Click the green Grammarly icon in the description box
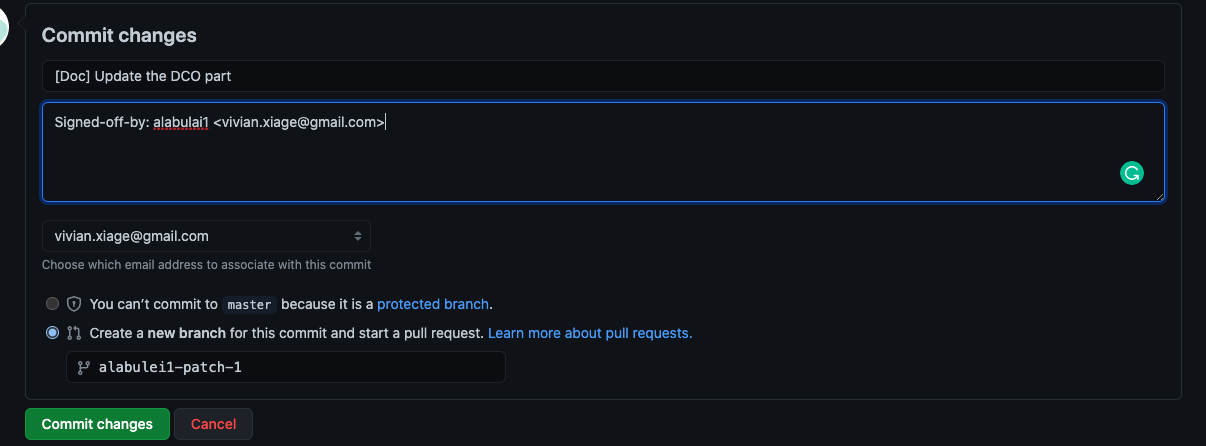The height and width of the screenshot is (446, 1206). (1131, 173)
